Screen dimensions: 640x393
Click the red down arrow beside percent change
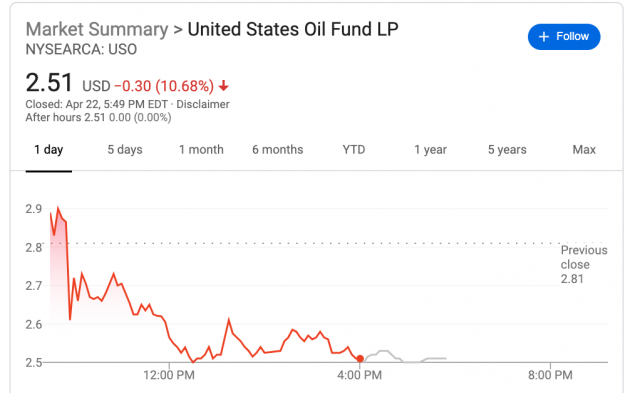[x=223, y=86]
